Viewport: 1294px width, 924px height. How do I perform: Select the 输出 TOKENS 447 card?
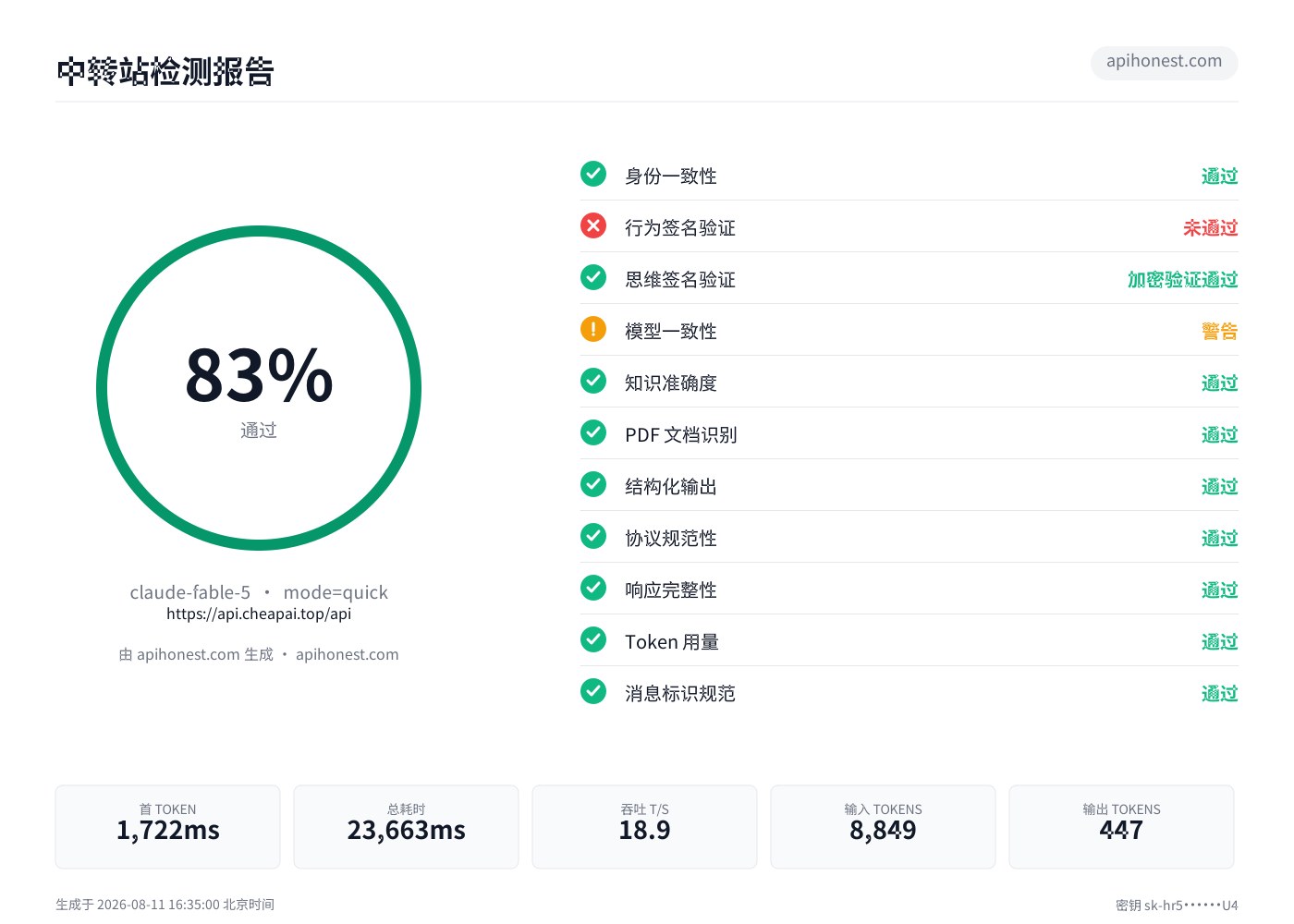[1121, 827]
